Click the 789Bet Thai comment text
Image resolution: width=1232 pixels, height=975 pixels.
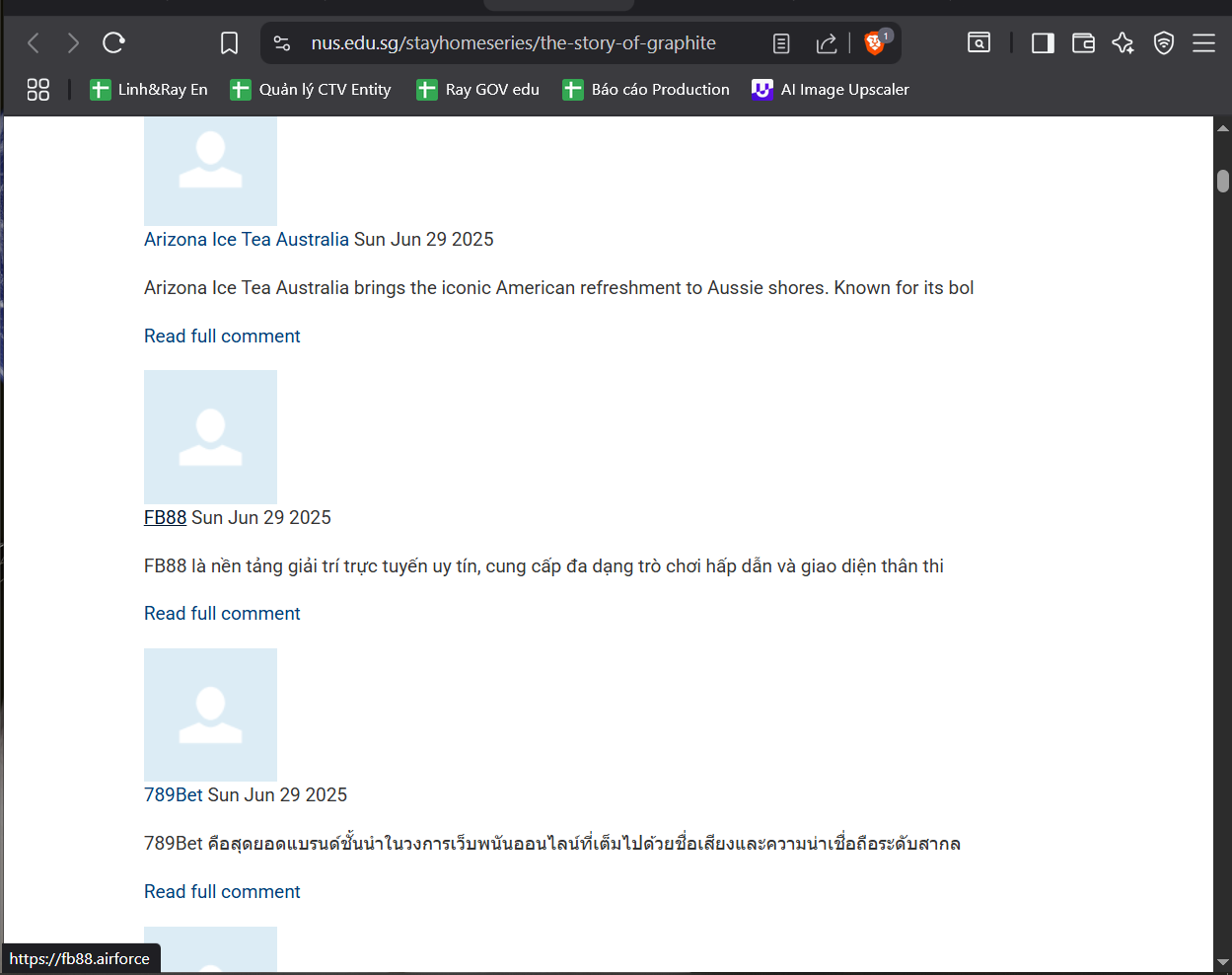click(x=552, y=844)
